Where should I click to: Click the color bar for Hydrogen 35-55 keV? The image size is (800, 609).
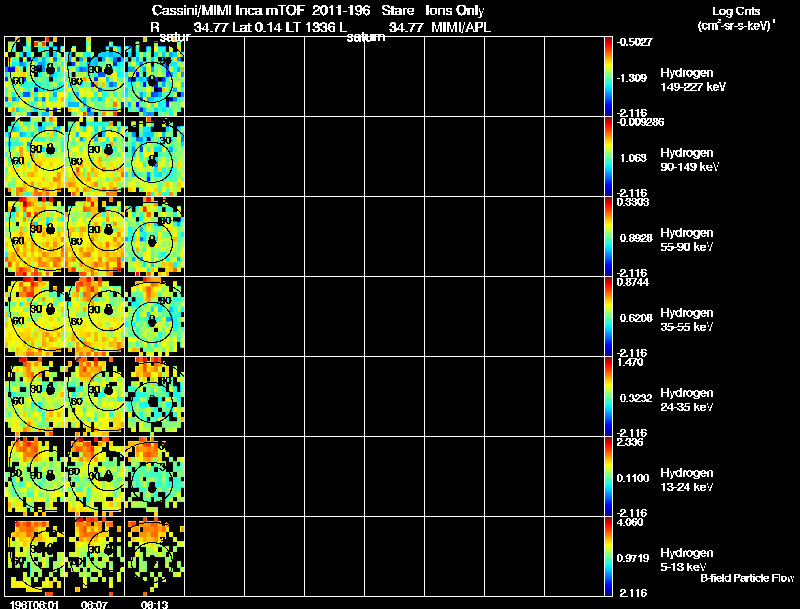[x=608, y=316]
